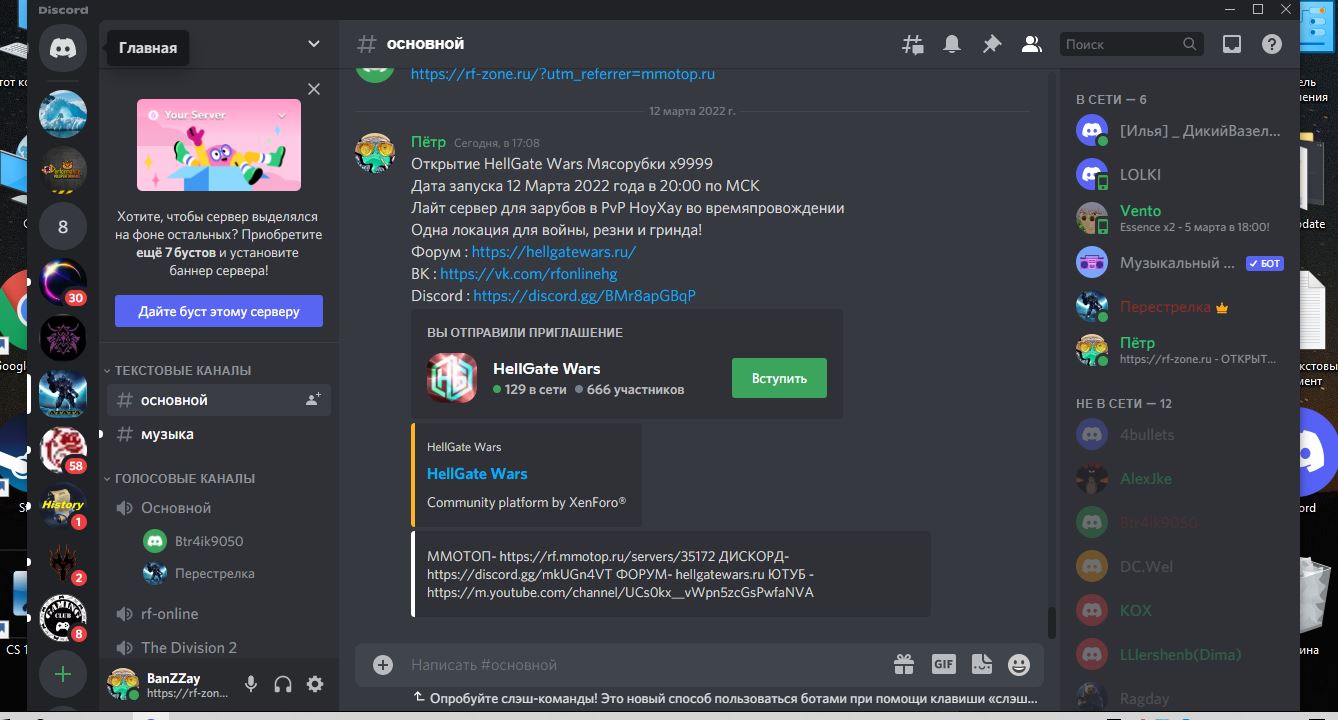Open server icon with 30 badge
This screenshot has width=1338, height=720.
[x=63, y=282]
